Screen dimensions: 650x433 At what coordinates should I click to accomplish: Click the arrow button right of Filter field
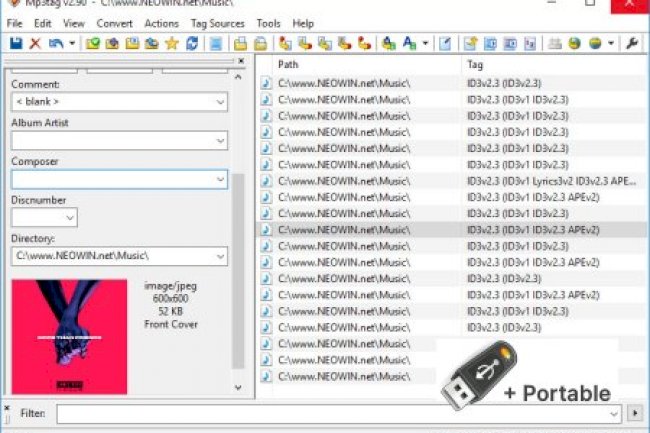point(635,413)
